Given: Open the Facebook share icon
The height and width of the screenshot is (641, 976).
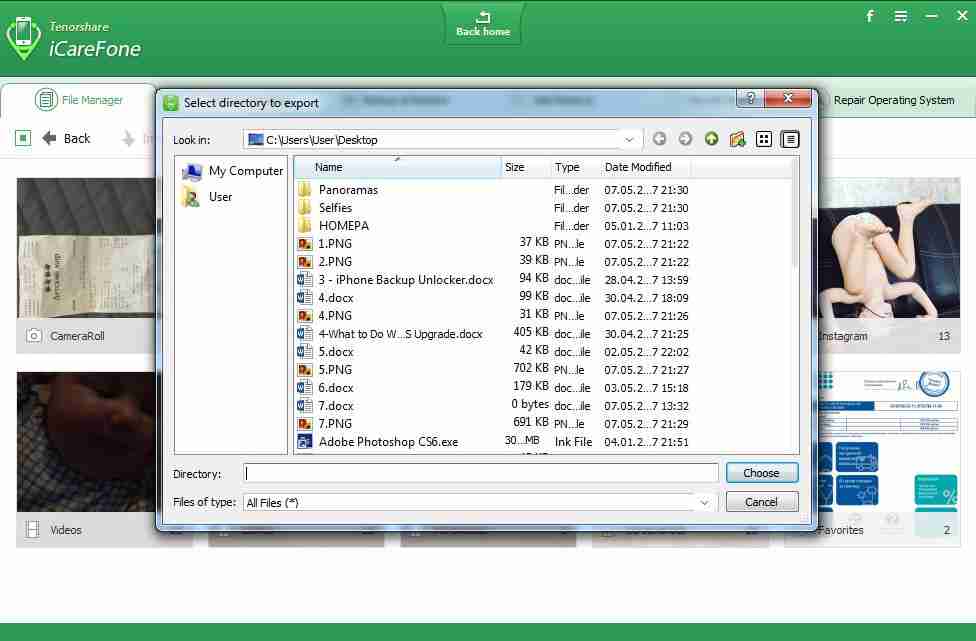Looking at the screenshot, I should coord(870,16).
